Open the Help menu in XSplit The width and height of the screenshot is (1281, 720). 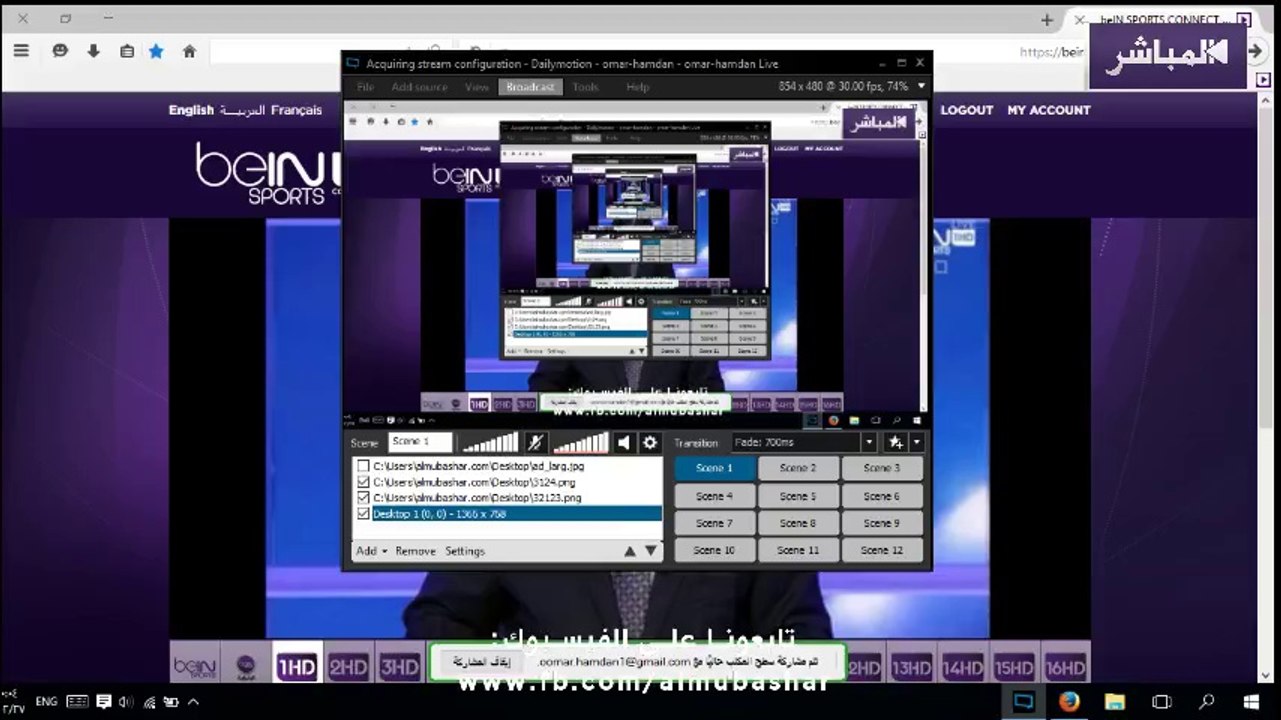(x=638, y=87)
